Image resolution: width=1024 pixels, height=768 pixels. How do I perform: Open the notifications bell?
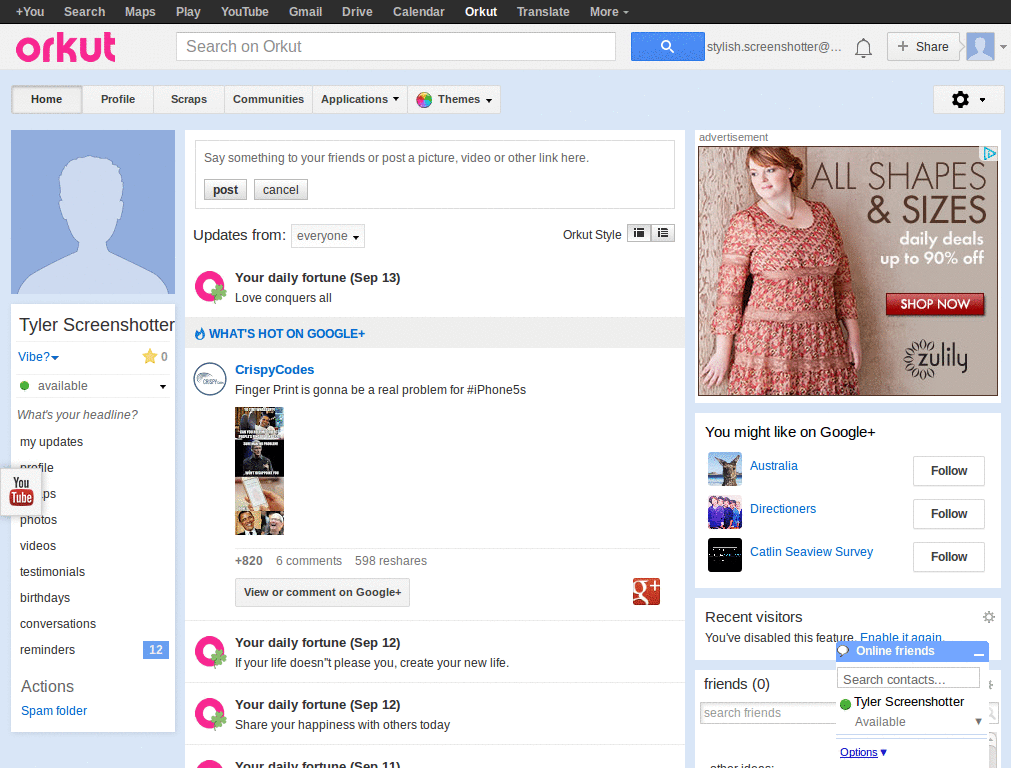coord(863,47)
